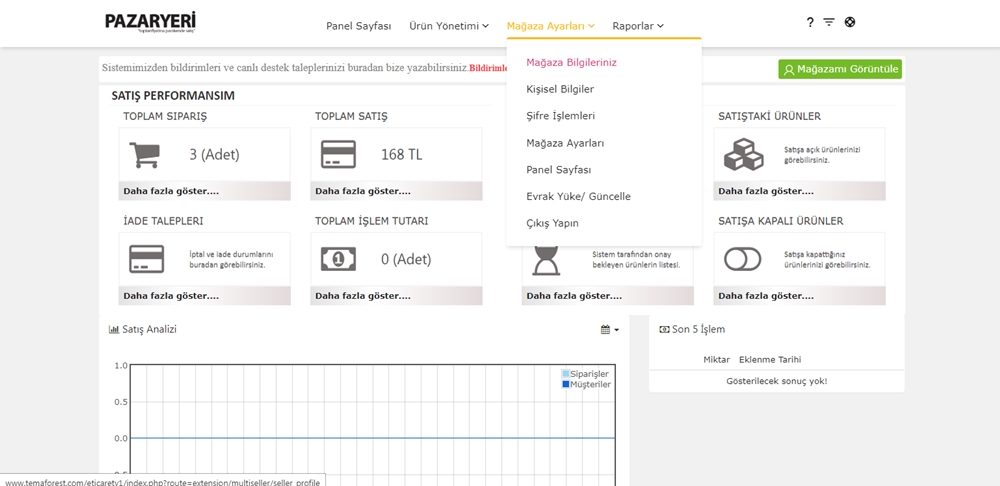Click the shopping cart icon under Toplam Sipariş
Viewport: 1000px width, 486px height.
tap(144, 155)
